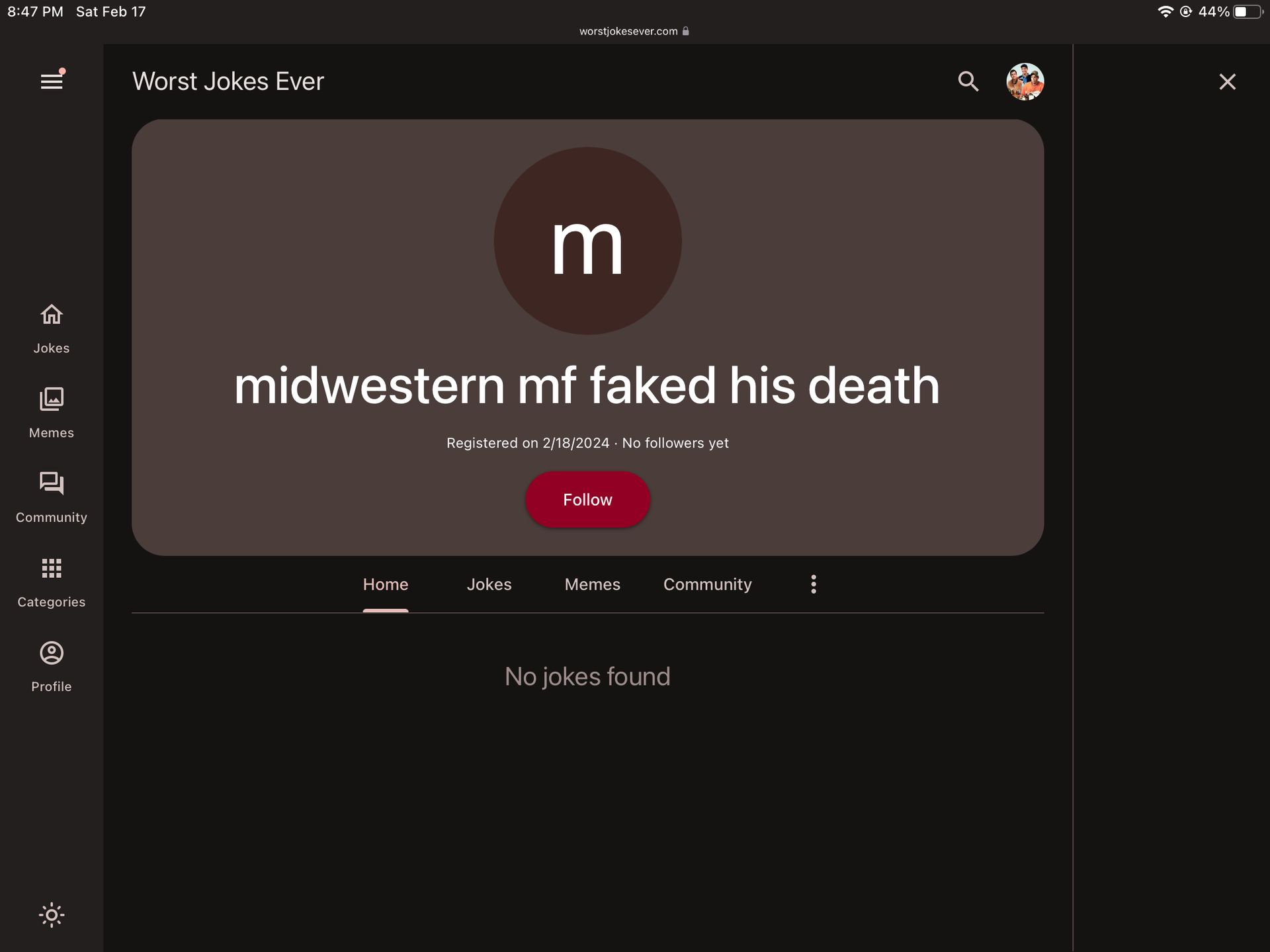
Task: Click the Worst Jokes Ever title
Action: [228, 81]
